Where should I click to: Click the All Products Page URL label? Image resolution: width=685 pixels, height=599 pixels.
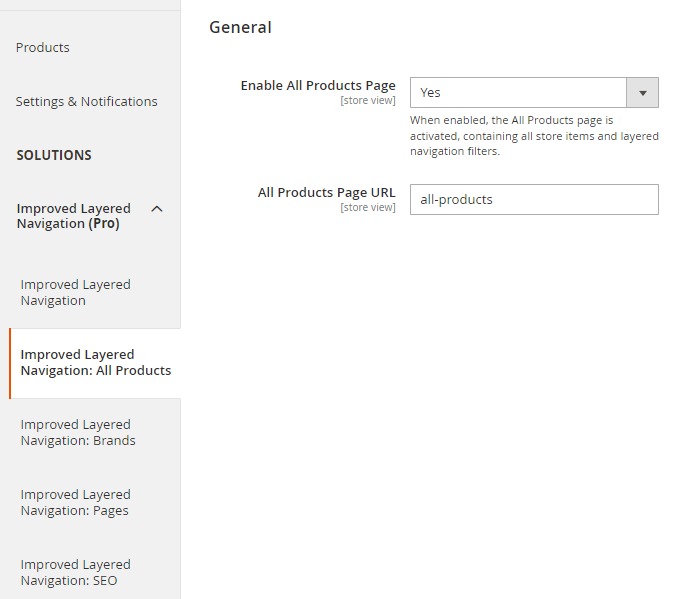click(326, 192)
